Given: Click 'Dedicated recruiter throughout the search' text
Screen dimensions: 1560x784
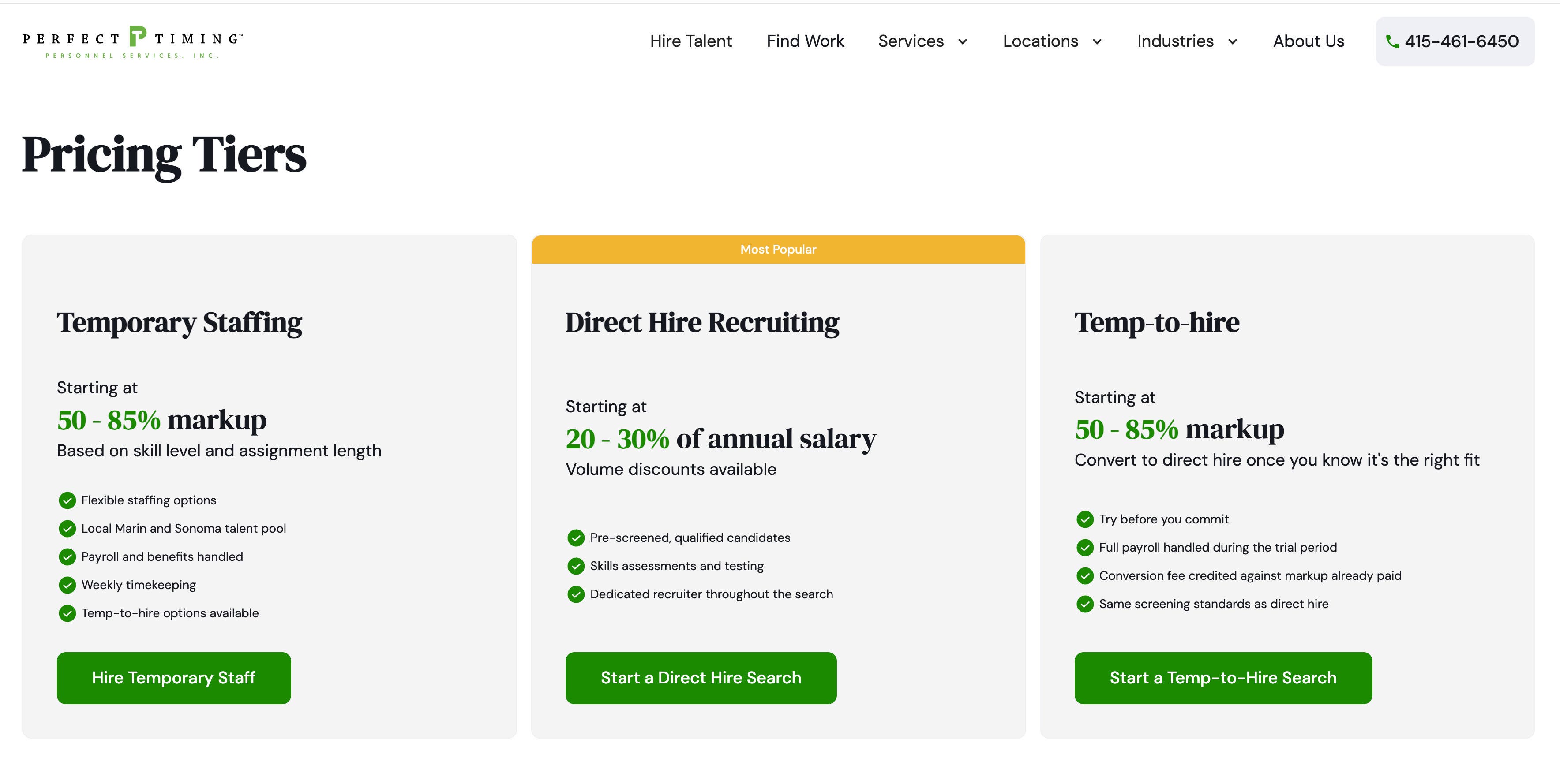Looking at the screenshot, I should [x=712, y=594].
